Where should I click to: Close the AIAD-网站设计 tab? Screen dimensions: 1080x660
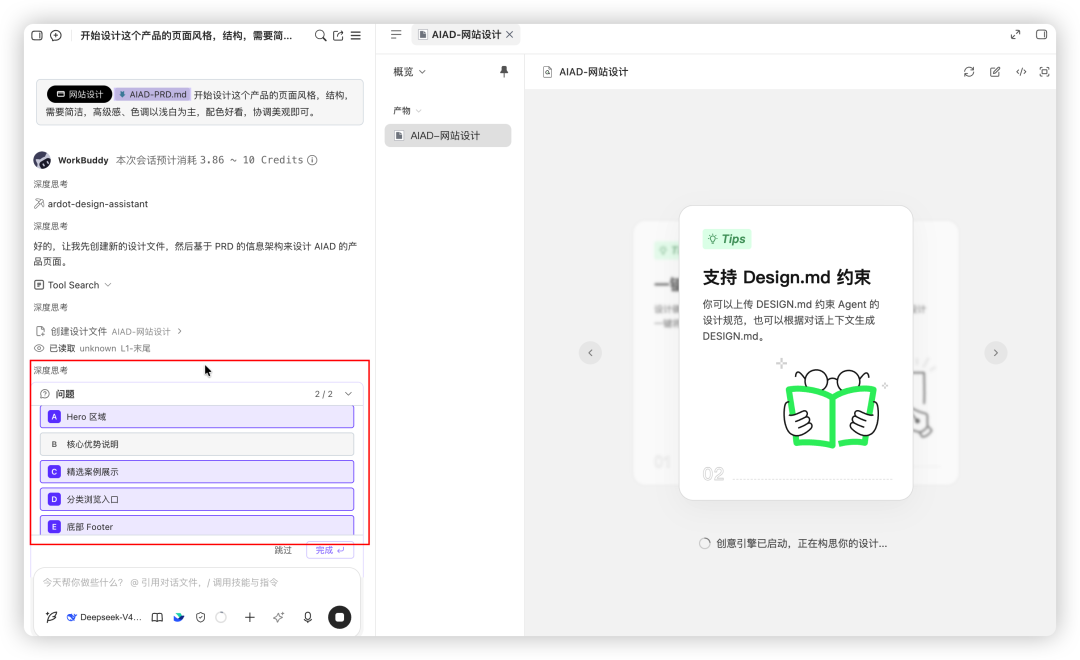pos(510,34)
